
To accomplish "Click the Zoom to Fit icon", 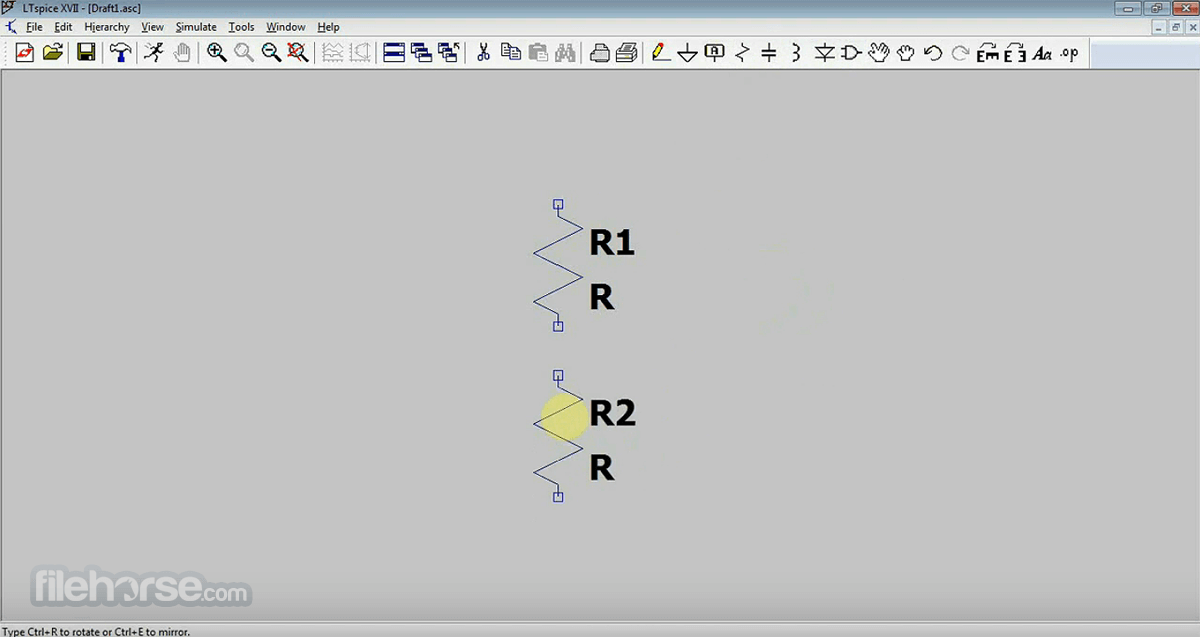I will (298, 53).
